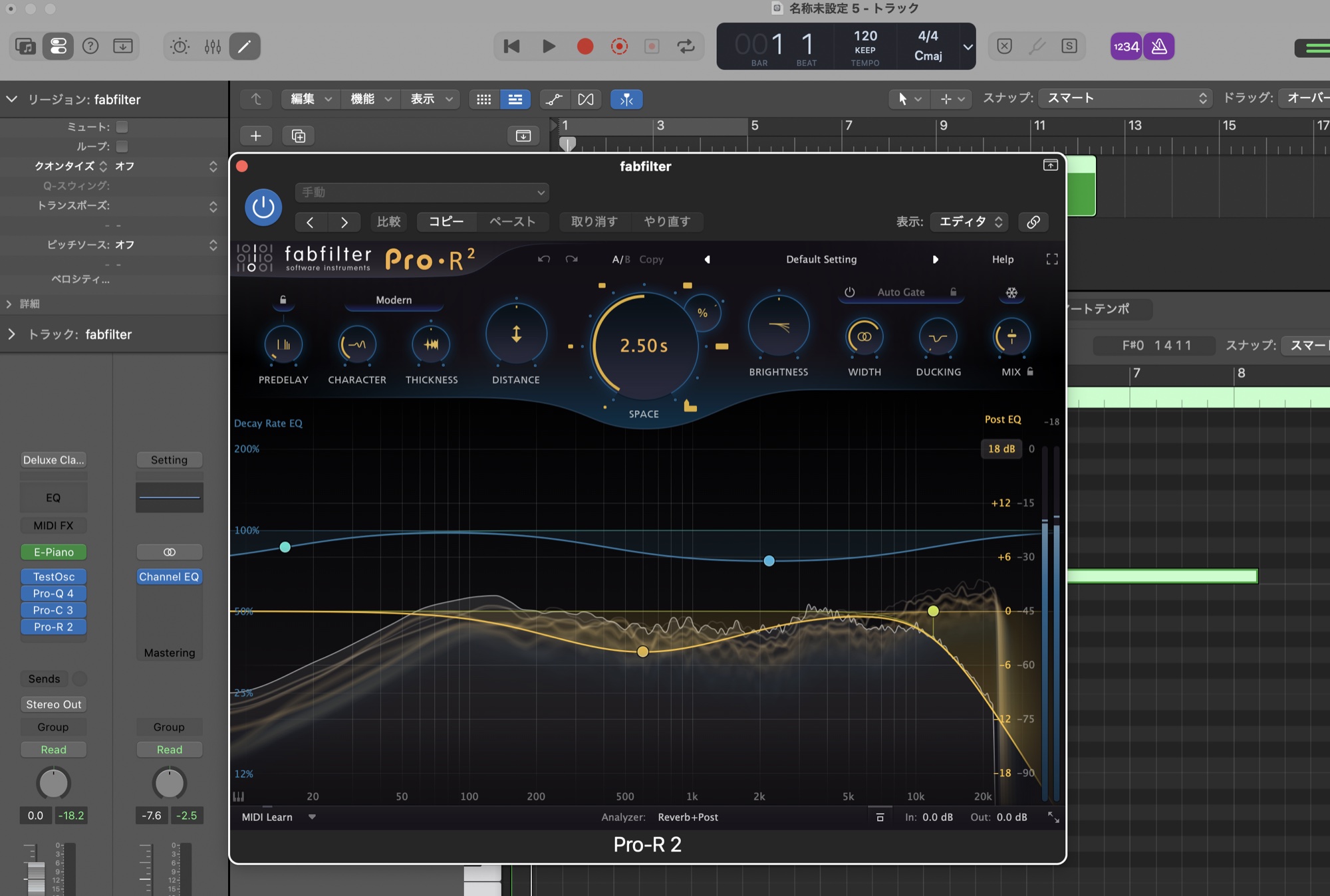
Task: Expand the 詳細 disclosure triangle
Action: tap(9, 304)
